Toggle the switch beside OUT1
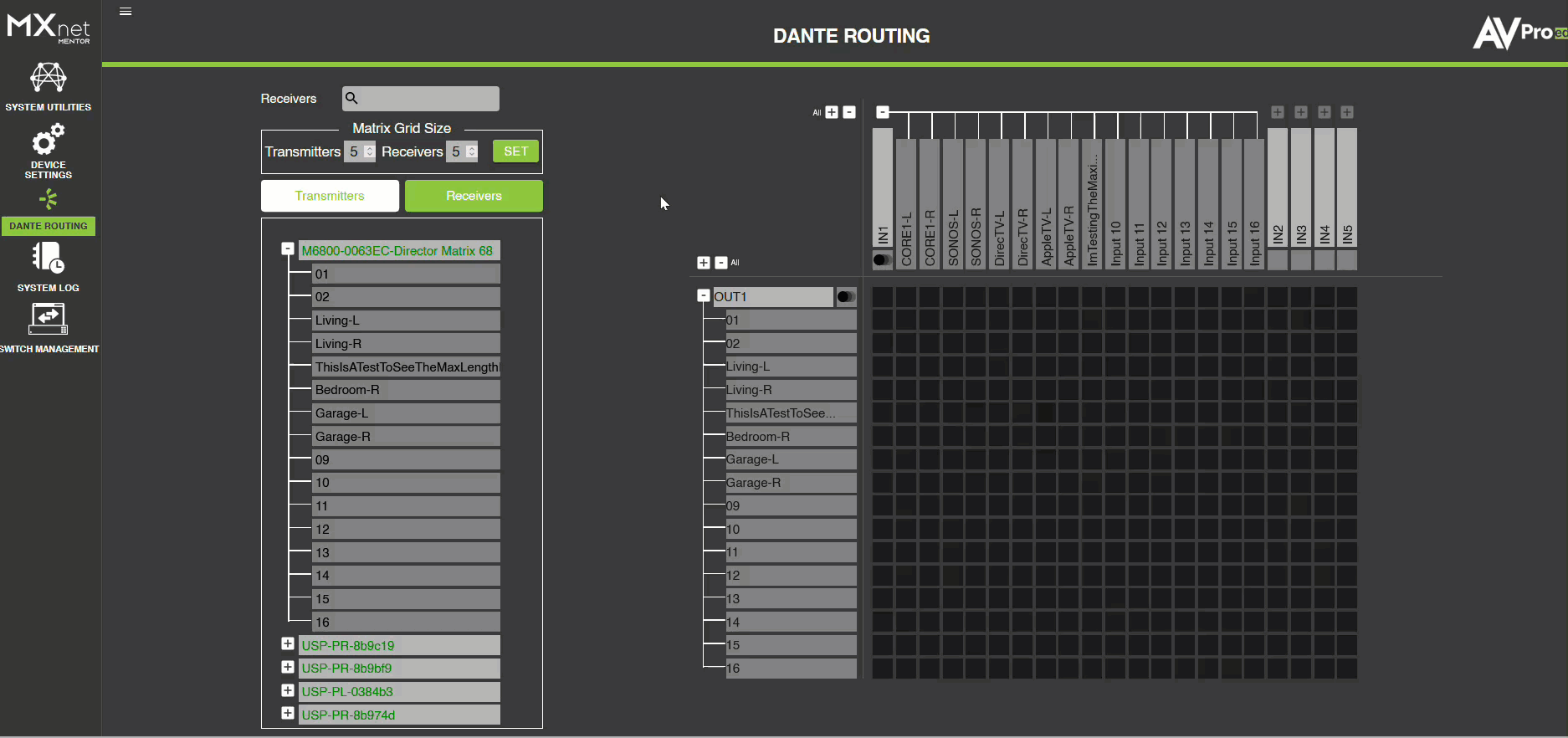 845,297
